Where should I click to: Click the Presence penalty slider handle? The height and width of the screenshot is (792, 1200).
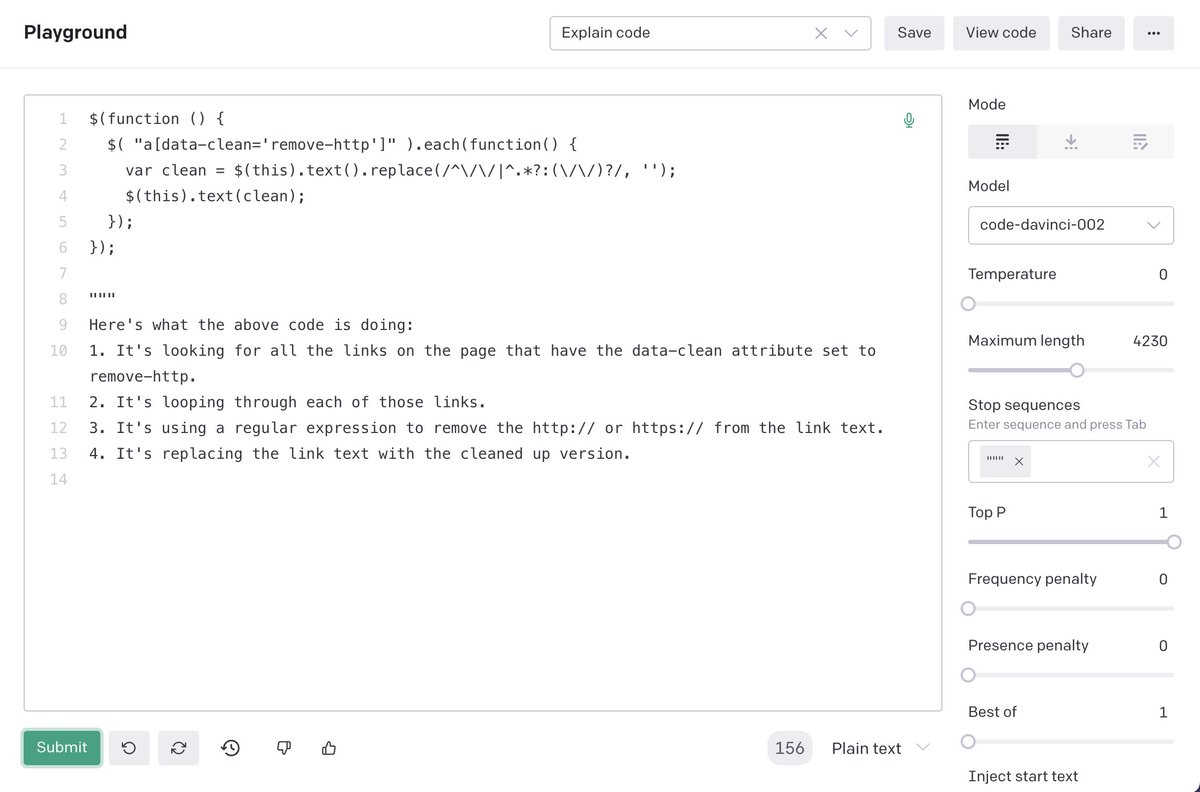coord(968,675)
